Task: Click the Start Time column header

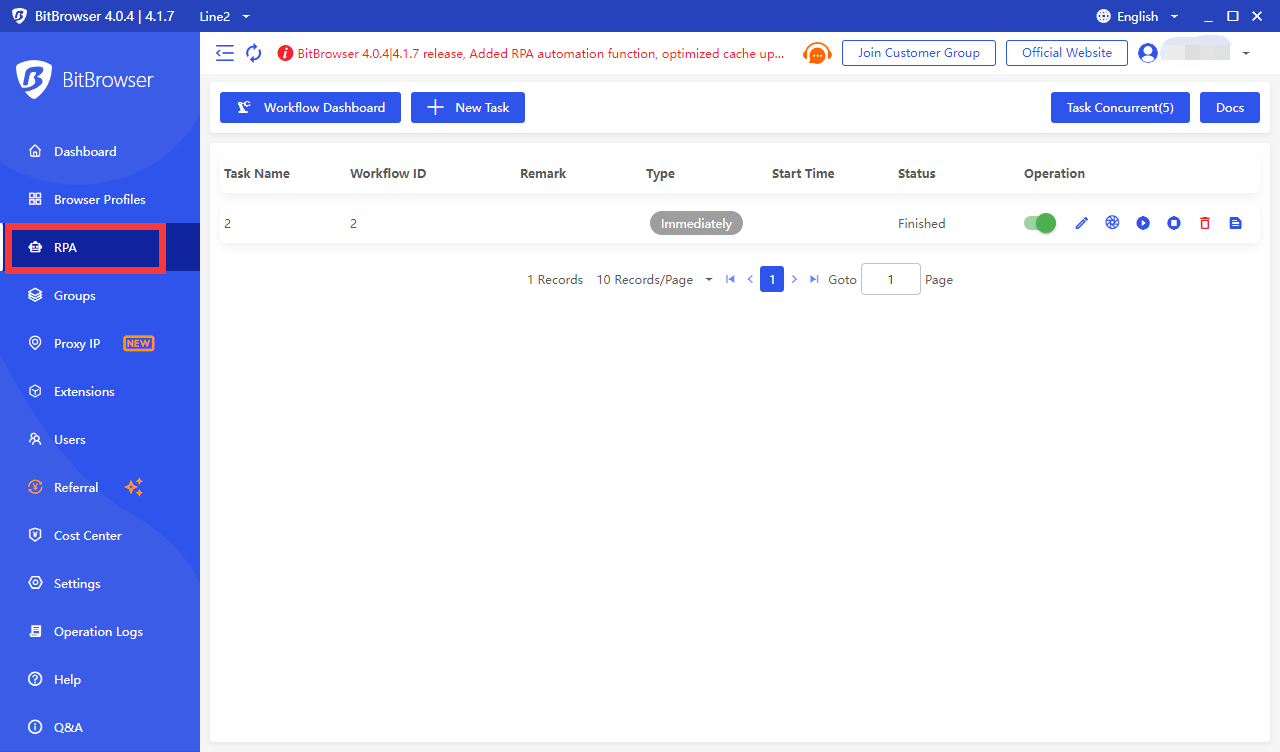Action: point(803,173)
